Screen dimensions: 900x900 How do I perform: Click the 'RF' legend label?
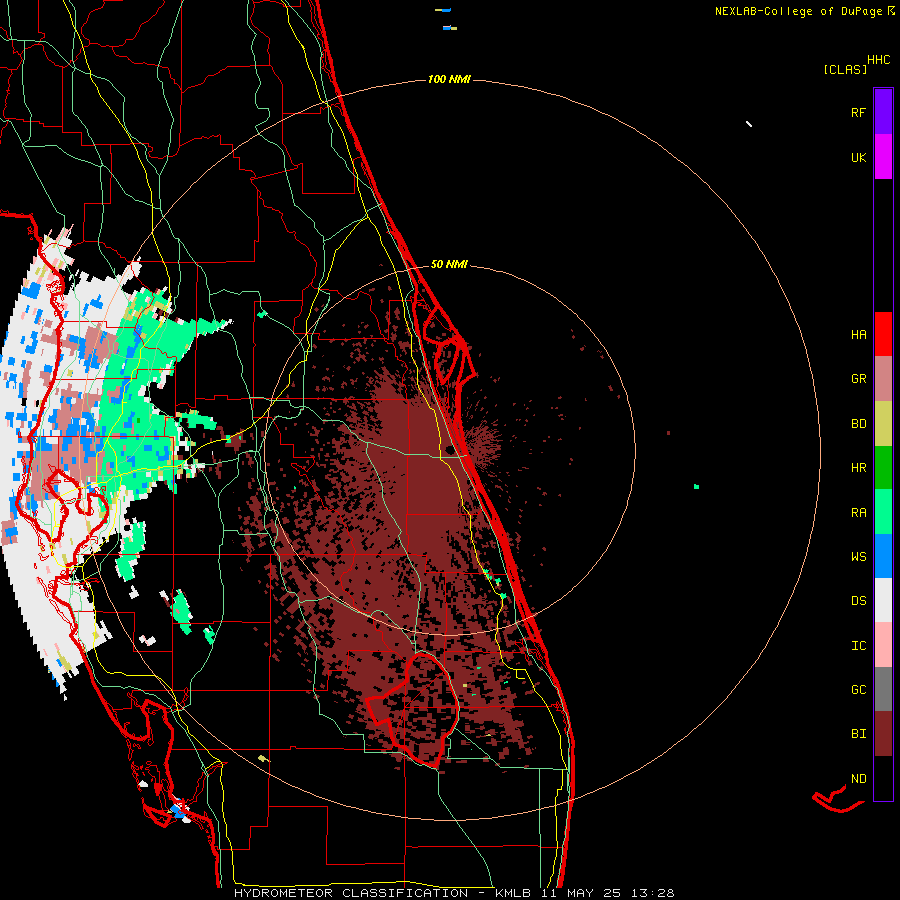858,113
